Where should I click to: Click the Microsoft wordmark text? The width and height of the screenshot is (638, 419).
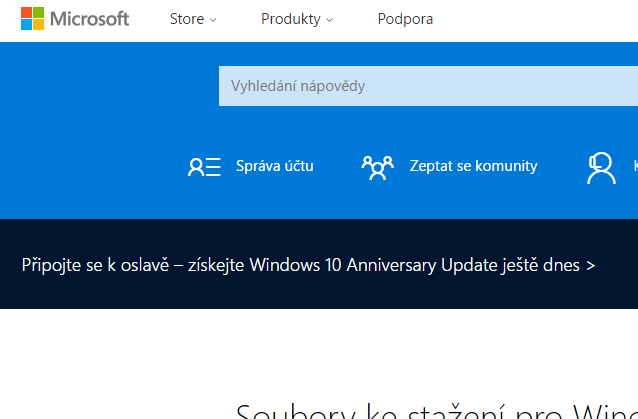coord(89,19)
